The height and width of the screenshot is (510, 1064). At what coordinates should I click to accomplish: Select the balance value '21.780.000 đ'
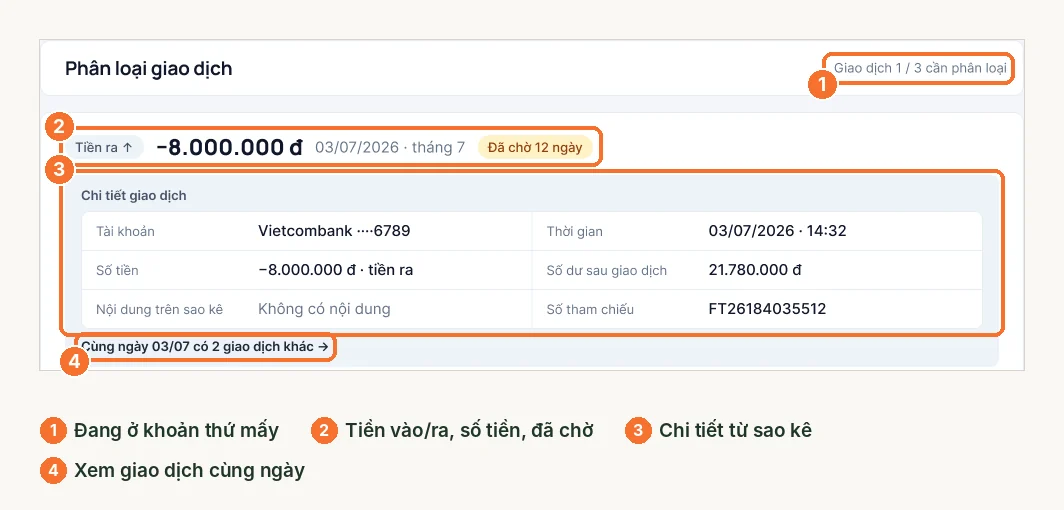[755, 270]
